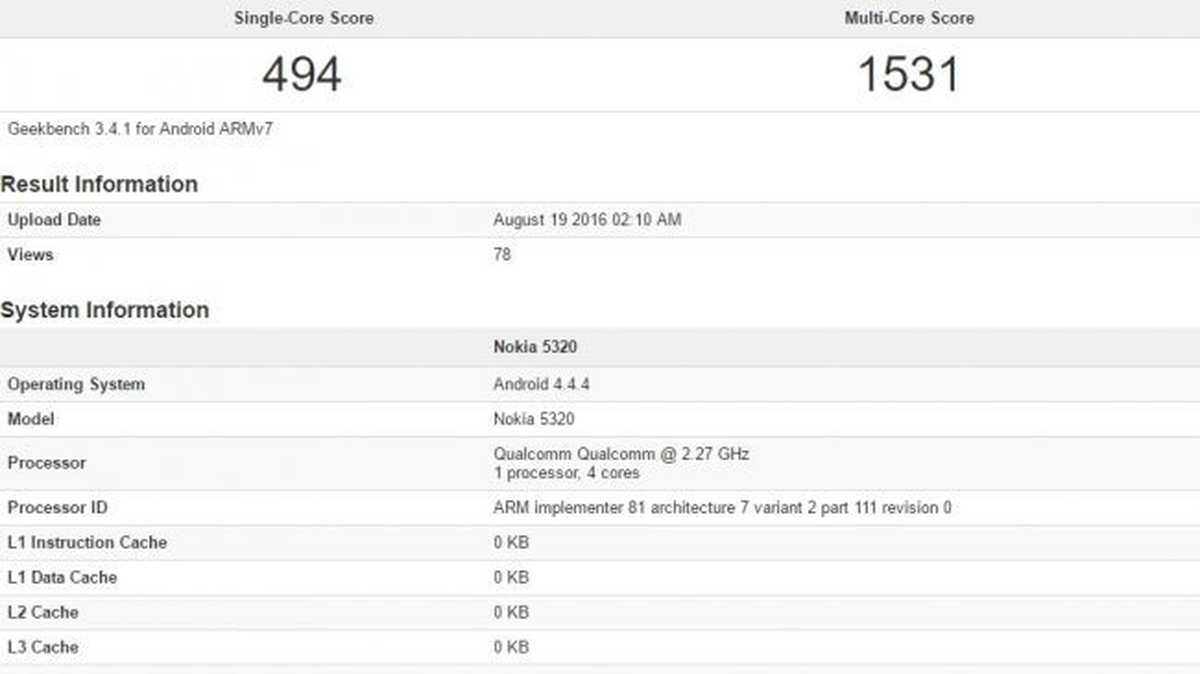Click the Result Information heading
This screenshot has width=1200, height=674.
click(x=99, y=184)
